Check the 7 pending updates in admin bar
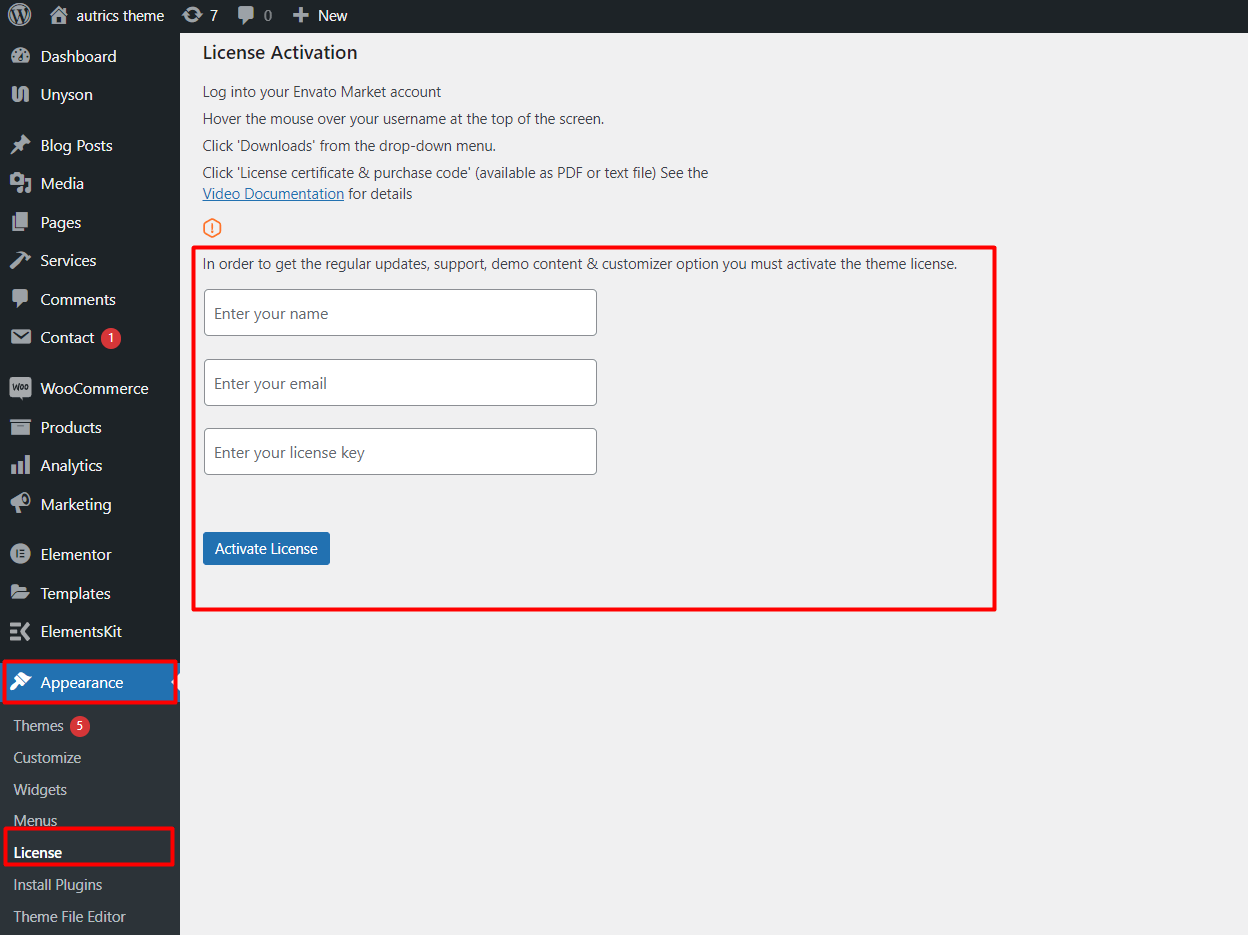This screenshot has height=935, width=1248. pyautogui.click(x=200, y=15)
